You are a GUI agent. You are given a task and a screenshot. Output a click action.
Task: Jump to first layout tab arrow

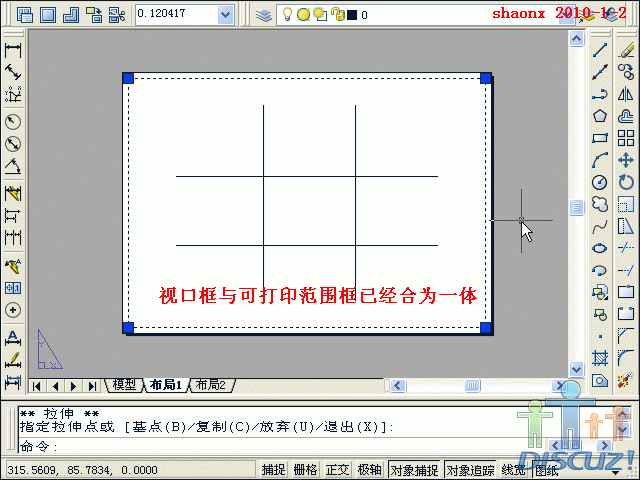coord(37,386)
